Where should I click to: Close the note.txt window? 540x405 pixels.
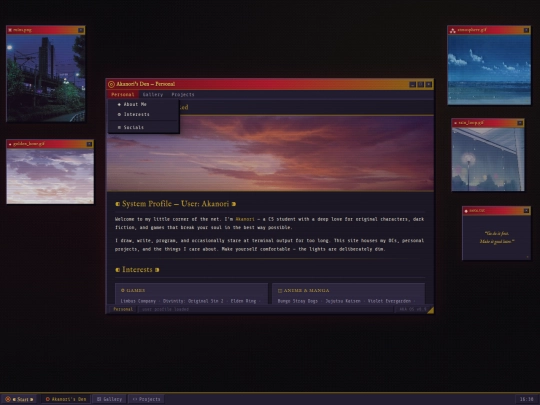(x=526, y=211)
